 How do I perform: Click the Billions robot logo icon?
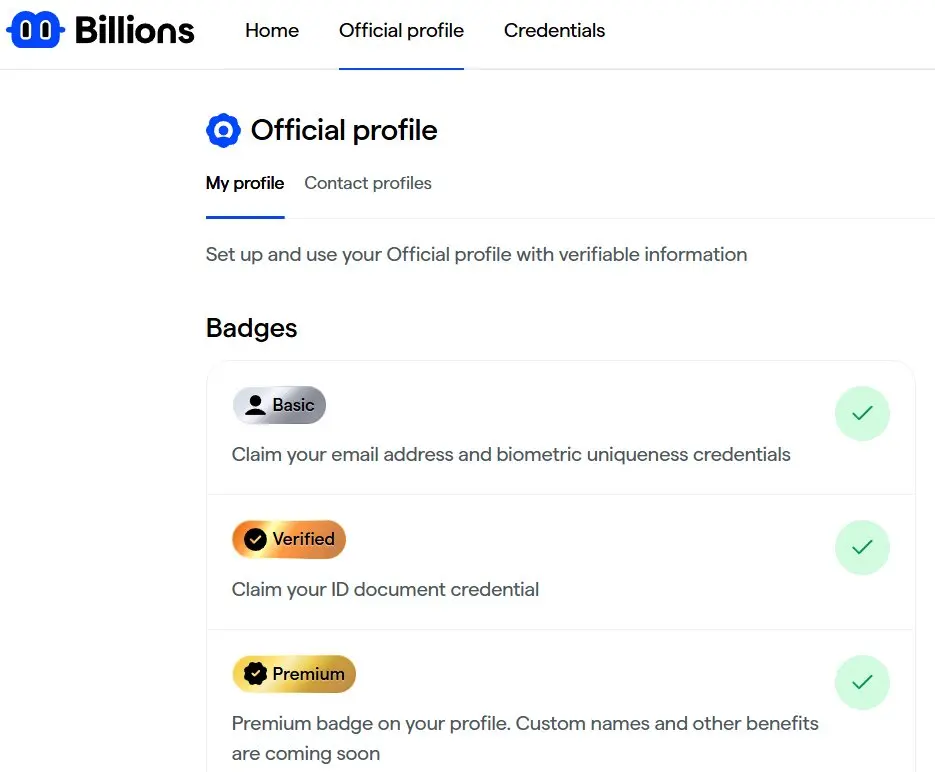pyautogui.click(x=35, y=31)
